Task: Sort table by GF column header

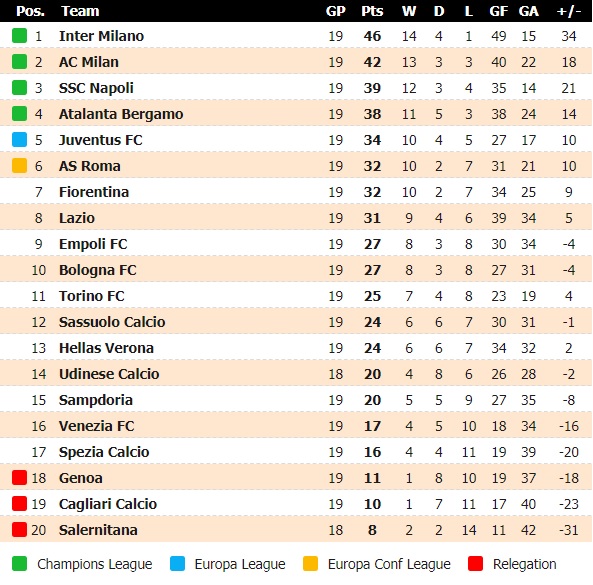Action: pos(498,11)
